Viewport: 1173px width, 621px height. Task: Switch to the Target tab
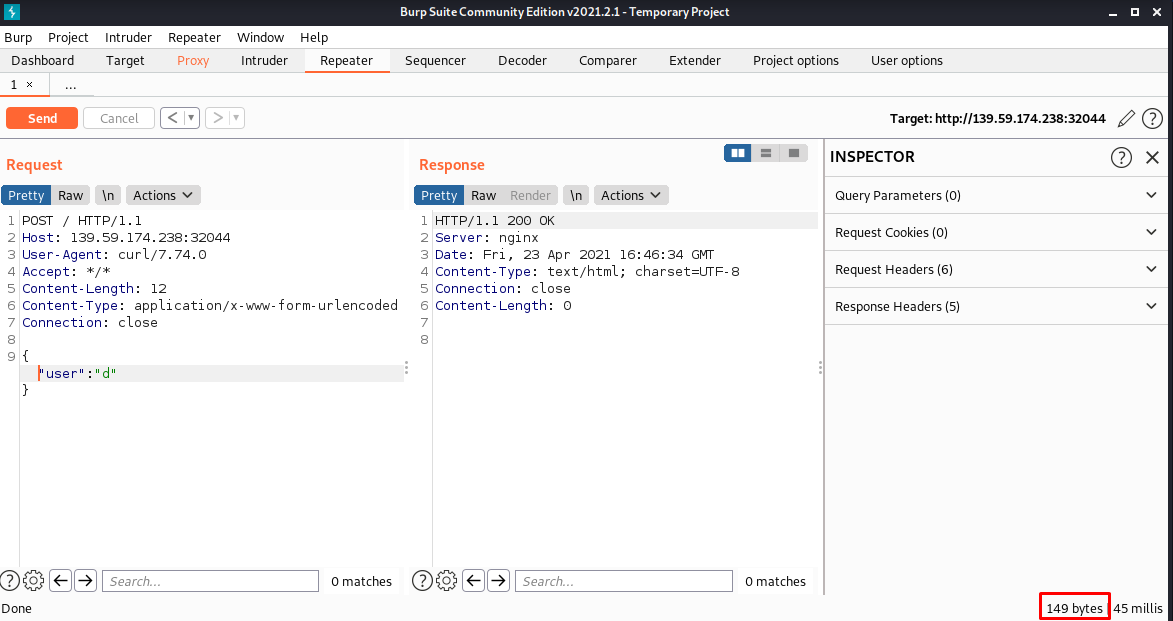pyautogui.click(x=125, y=61)
